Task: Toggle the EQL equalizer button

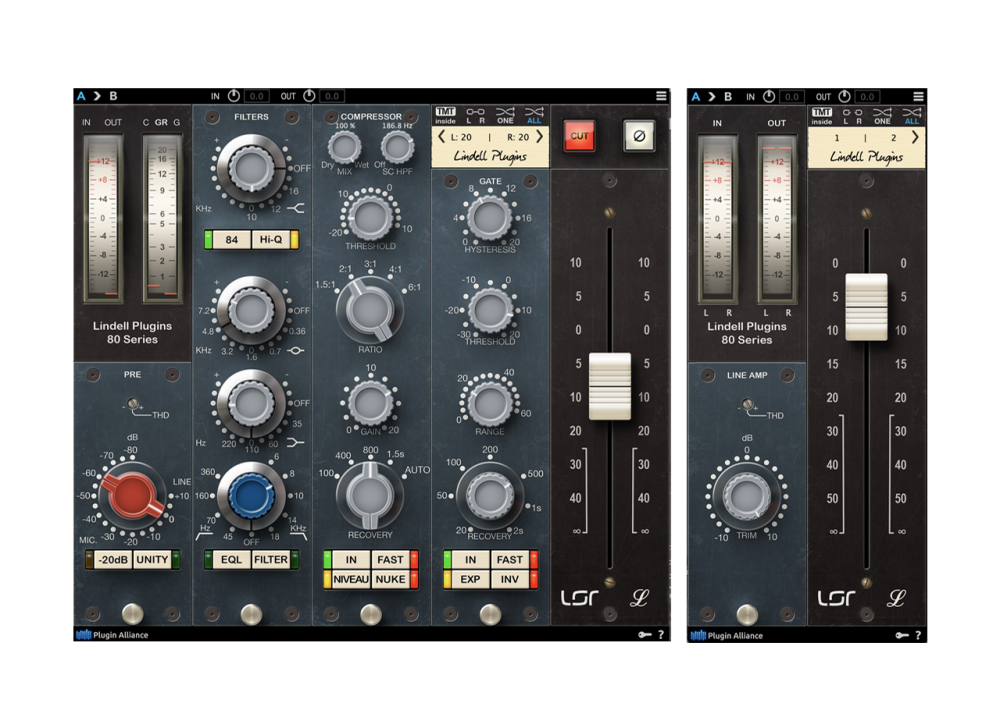Action: pos(232,560)
